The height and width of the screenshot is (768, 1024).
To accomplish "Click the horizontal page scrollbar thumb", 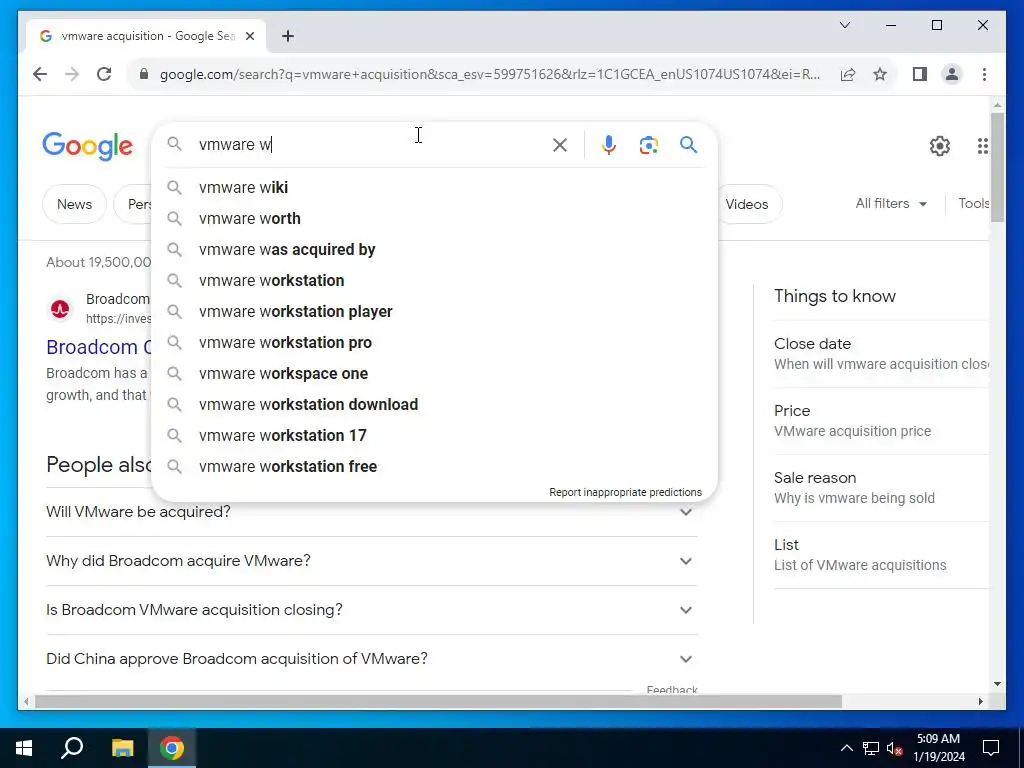I will point(438,702).
